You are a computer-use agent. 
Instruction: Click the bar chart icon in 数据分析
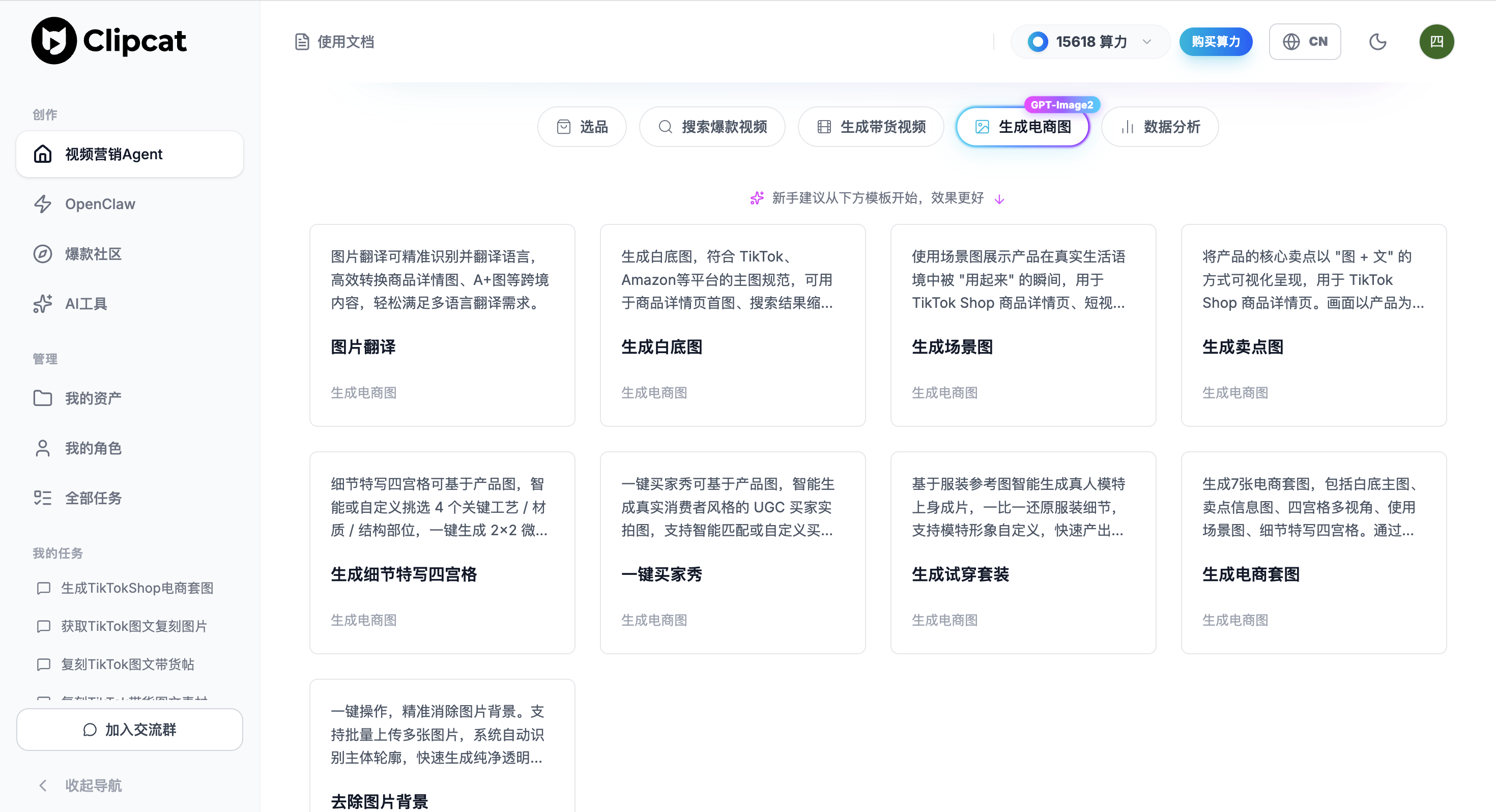pos(1127,127)
